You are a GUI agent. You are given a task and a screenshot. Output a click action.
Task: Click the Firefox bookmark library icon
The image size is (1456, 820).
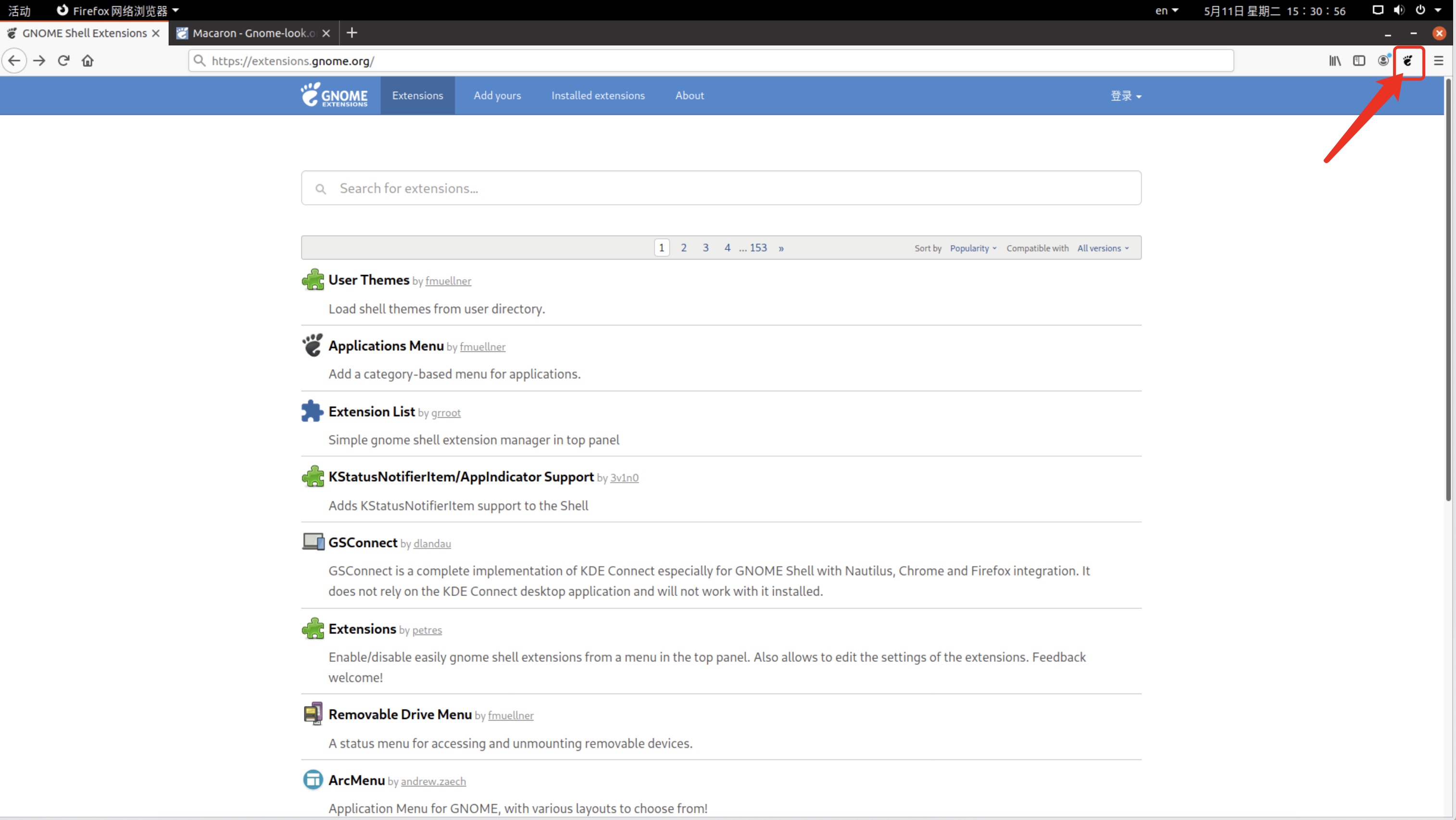(1336, 60)
